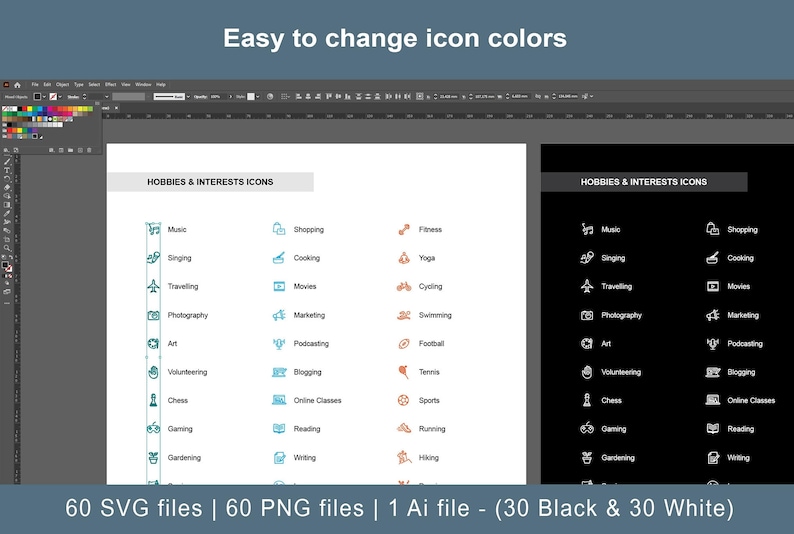This screenshot has width=794, height=534.
Task: Click the Fill box in Tools panel
Action: tap(5, 265)
